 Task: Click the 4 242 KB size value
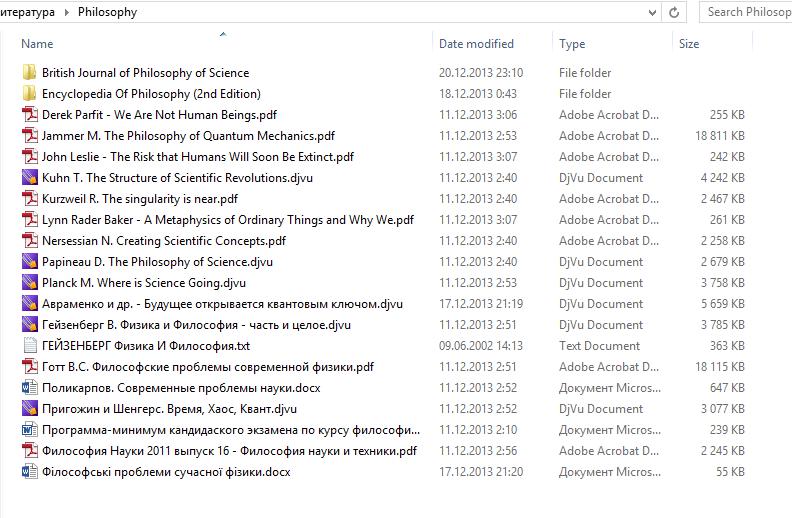pos(722,178)
